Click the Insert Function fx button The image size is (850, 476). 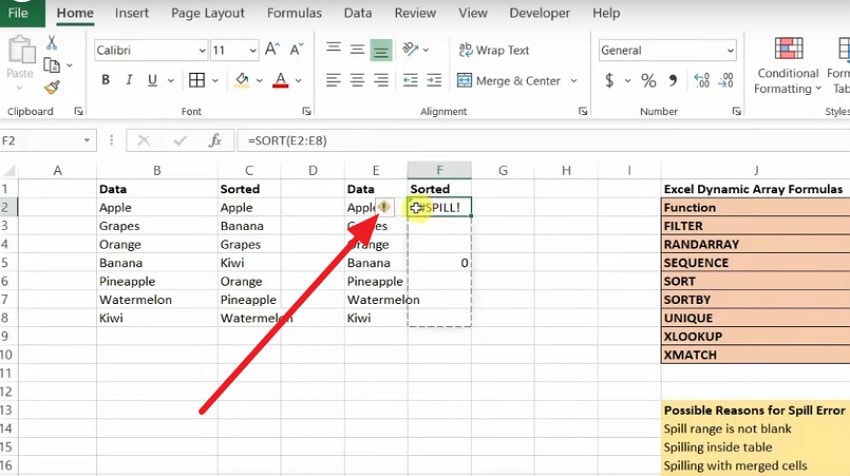tap(215, 141)
